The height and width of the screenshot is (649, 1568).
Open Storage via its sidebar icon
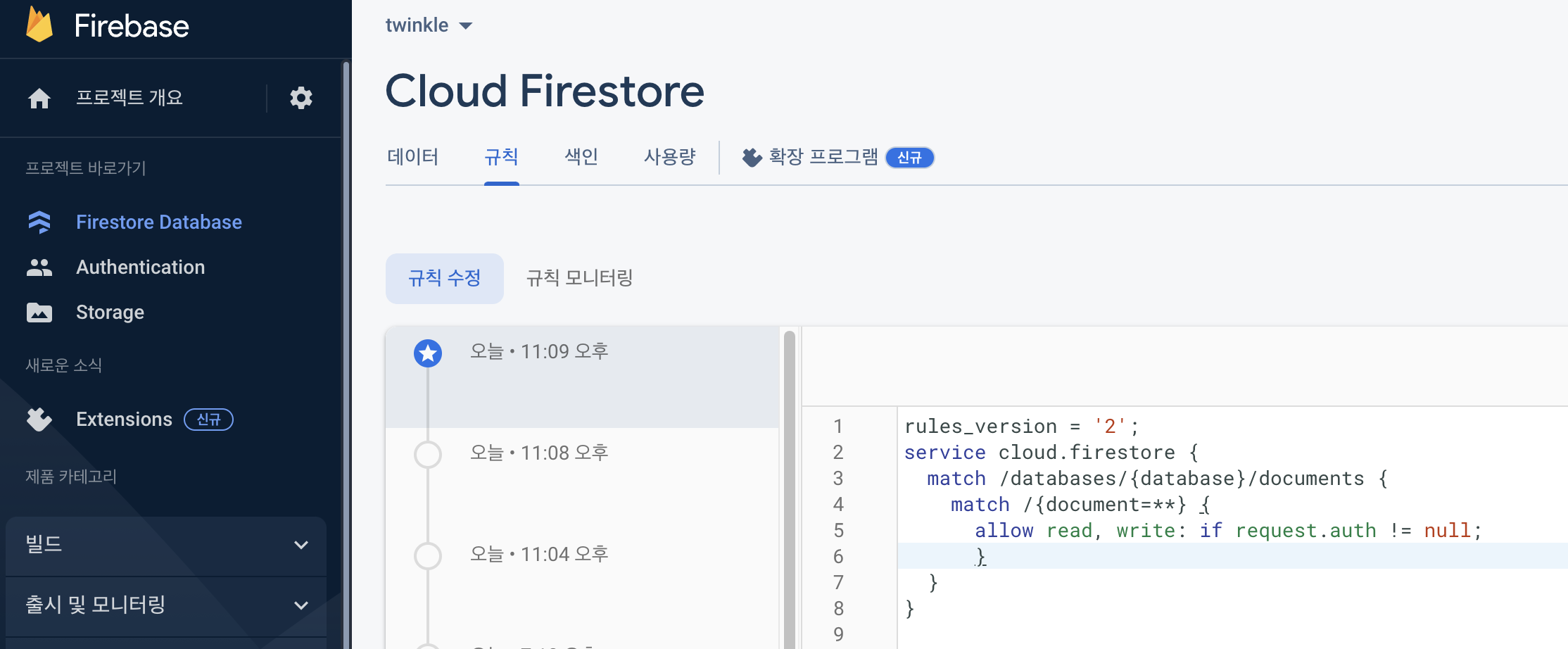[x=39, y=312]
